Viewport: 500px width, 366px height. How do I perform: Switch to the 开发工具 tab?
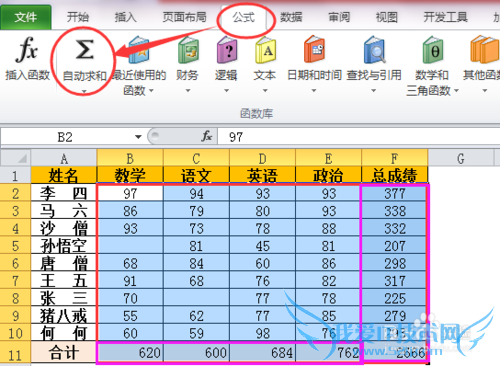click(445, 17)
